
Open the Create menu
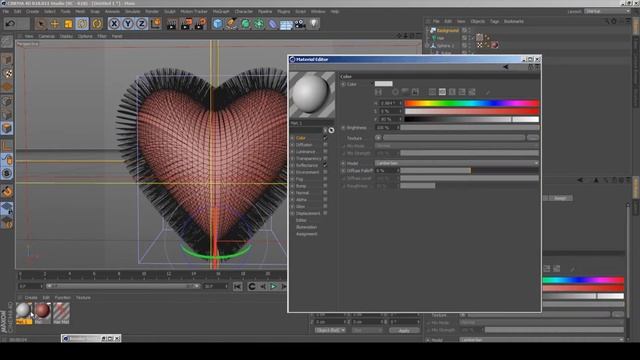point(32,11)
